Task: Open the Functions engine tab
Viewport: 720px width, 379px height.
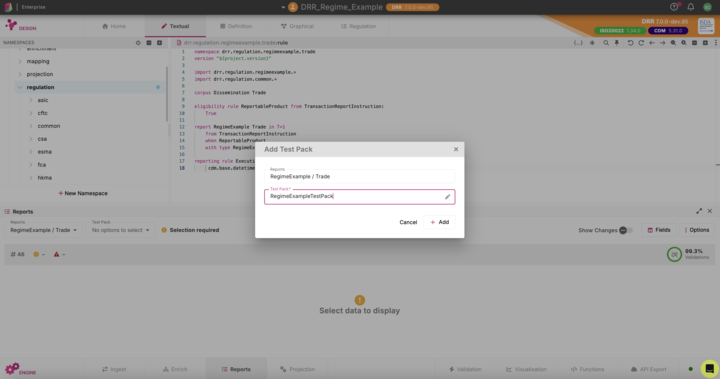Action: pyautogui.click(x=587, y=369)
